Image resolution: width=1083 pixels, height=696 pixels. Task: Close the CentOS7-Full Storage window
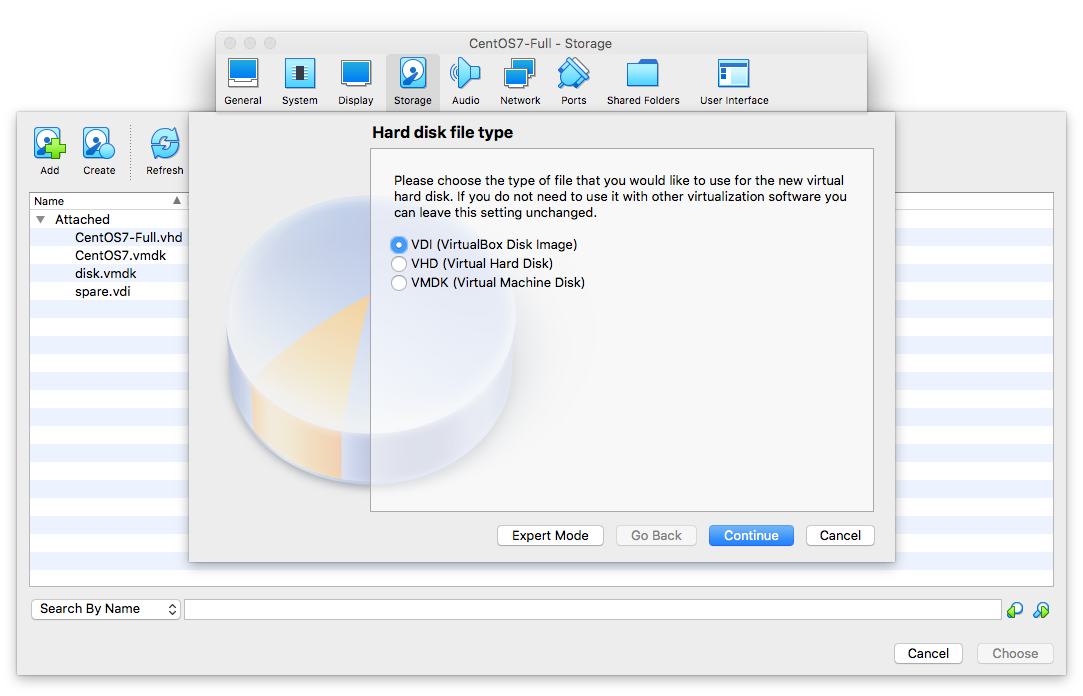coord(230,43)
